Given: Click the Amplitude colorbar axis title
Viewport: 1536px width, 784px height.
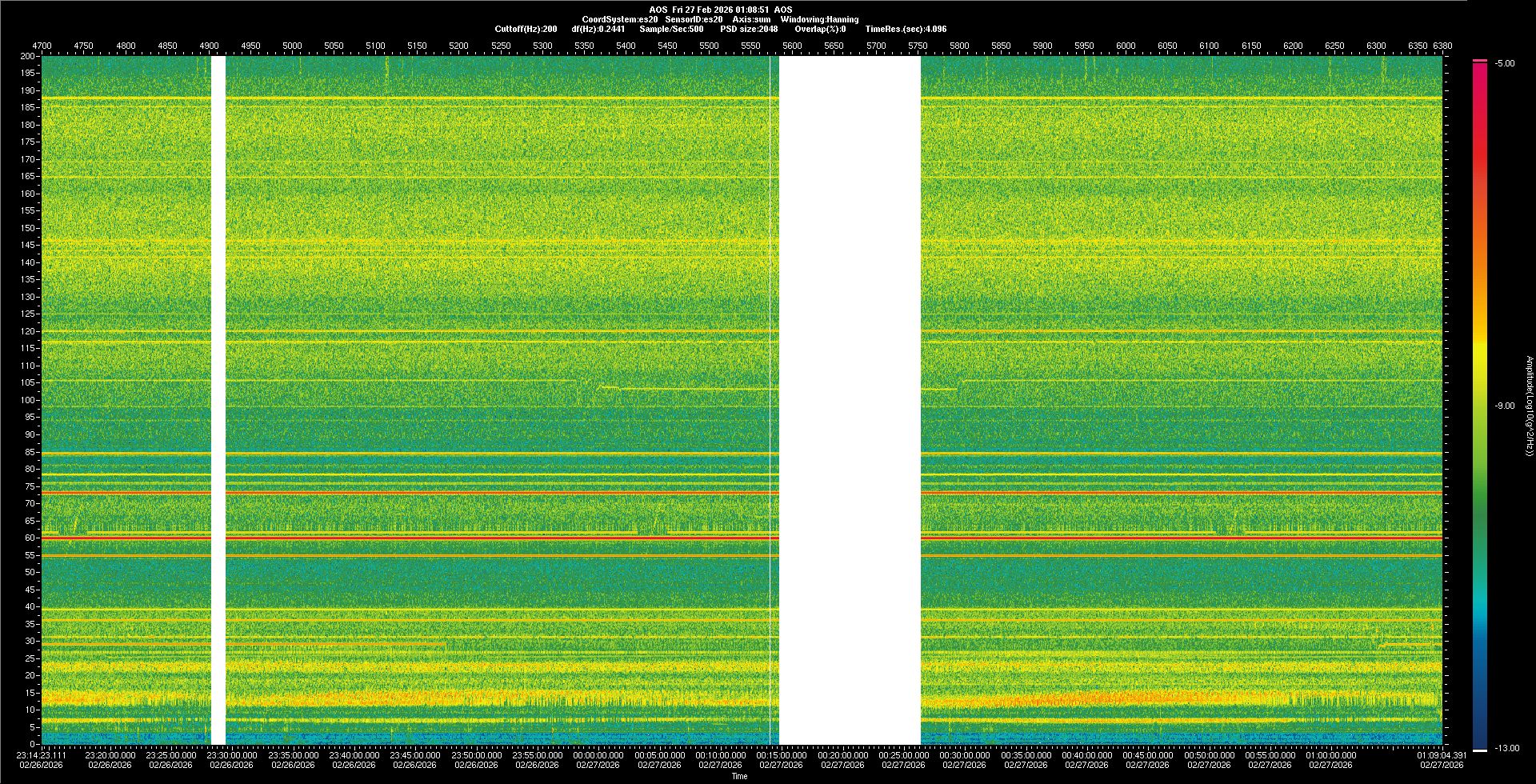Looking at the screenshot, I should coord(1529,406).
